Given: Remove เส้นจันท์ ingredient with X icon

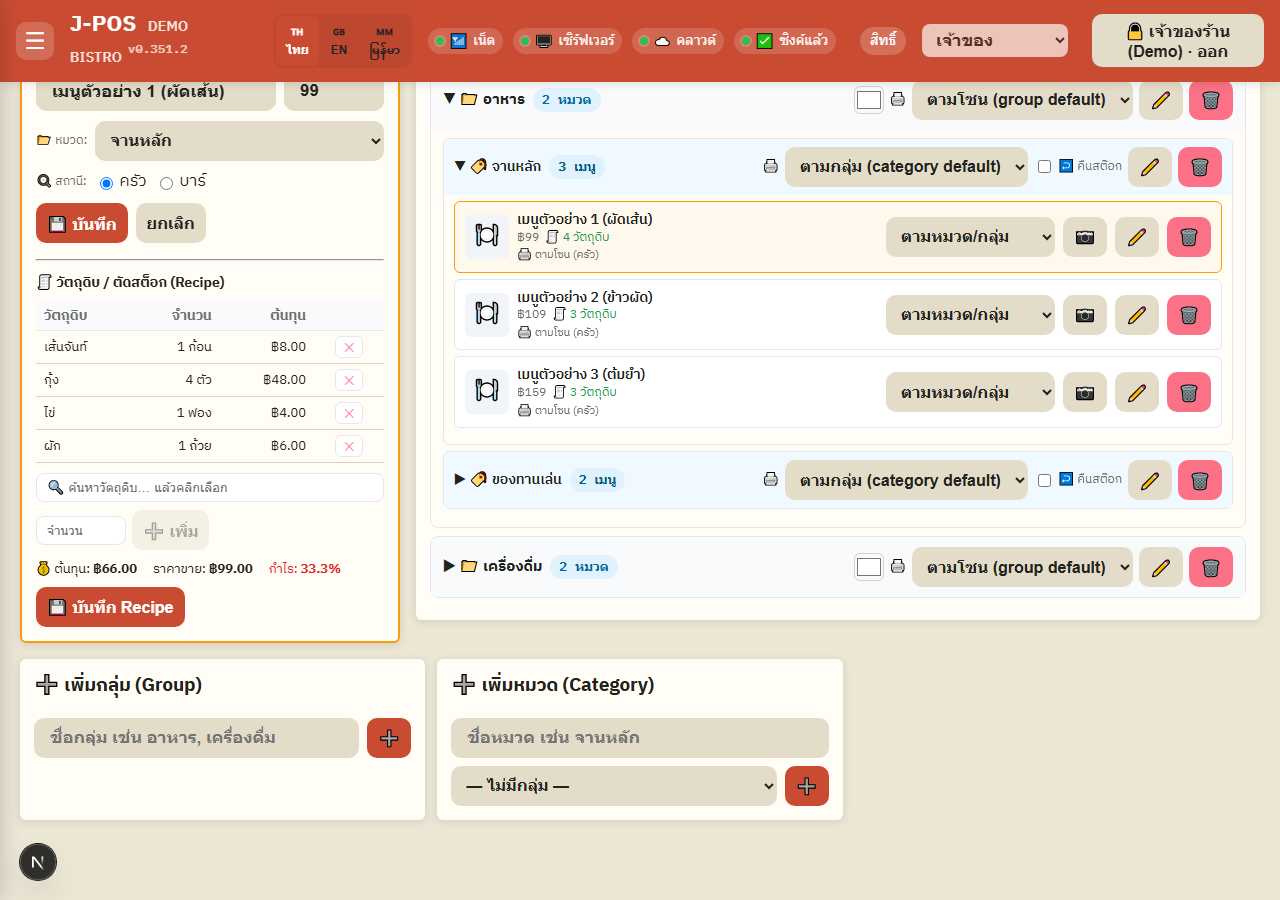Looking at the screenshot, I should [x=349, y=347].
